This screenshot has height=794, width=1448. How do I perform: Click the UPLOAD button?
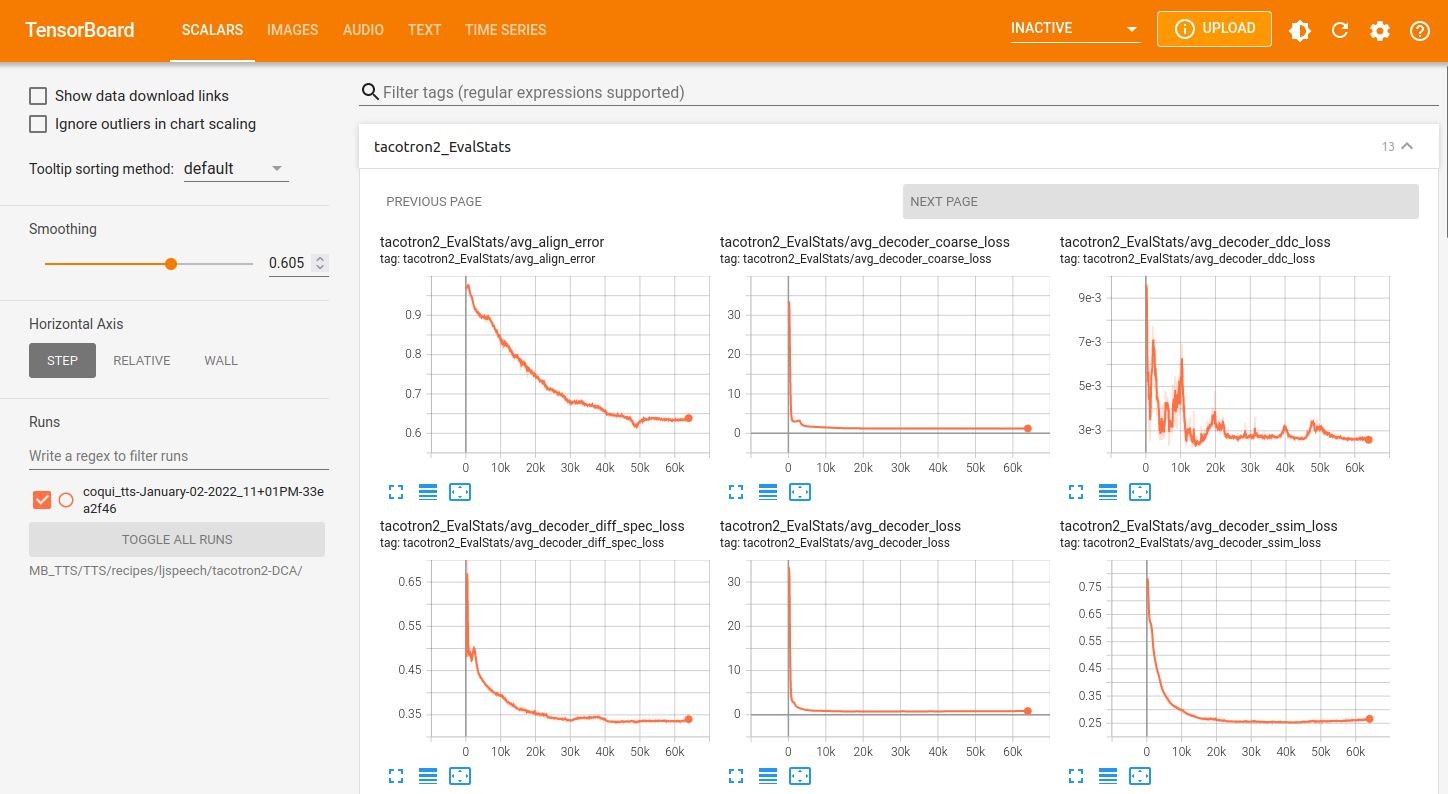pos(1214,29)
